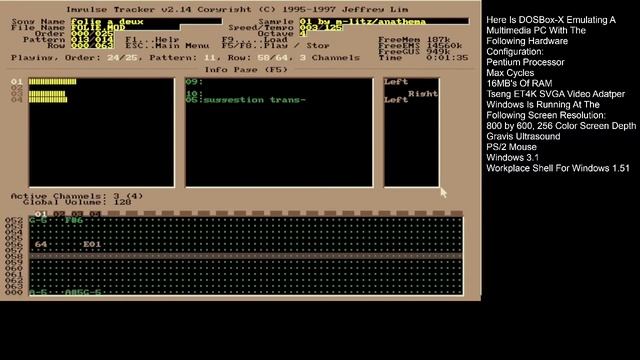This screenshot has height=360, width=640.
Task: Select channel 02 header in pattern view
Action: (x=59, y=213)
